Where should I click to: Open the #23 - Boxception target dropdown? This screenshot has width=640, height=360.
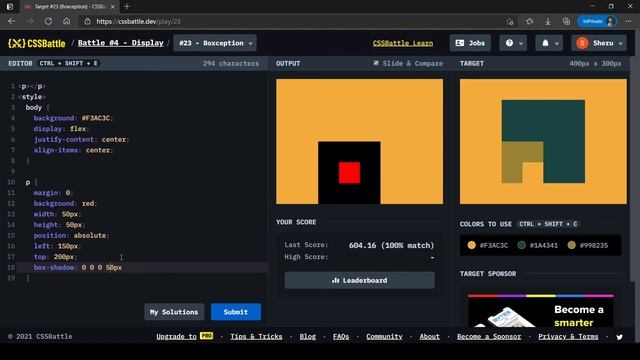pos(215,43)
